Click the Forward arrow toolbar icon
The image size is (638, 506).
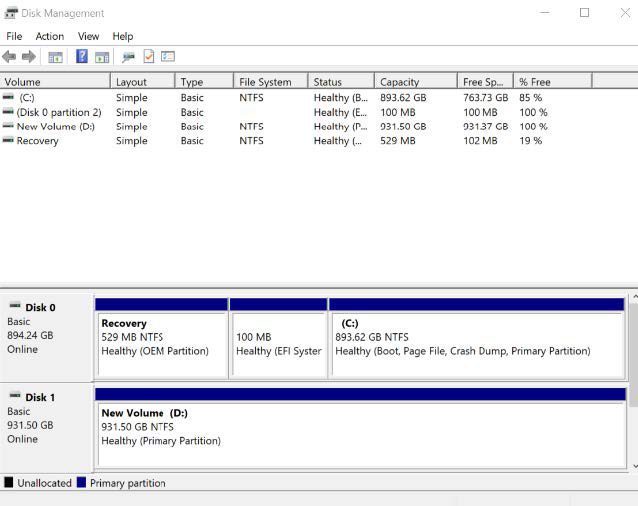[28, 57]
